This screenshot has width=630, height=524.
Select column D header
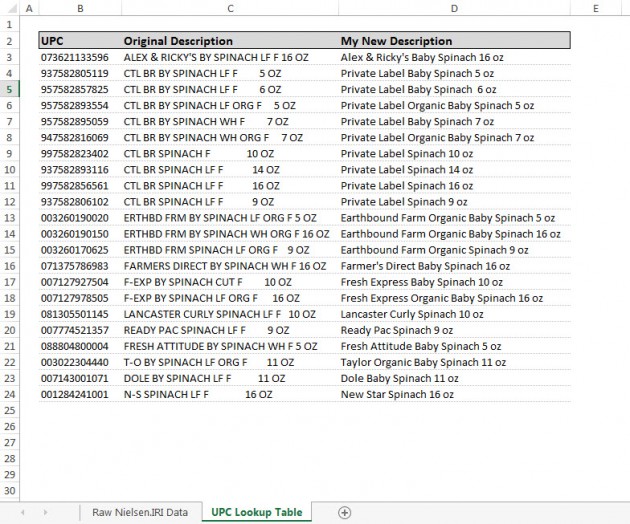pyautogui.click(x=454, y=8)
